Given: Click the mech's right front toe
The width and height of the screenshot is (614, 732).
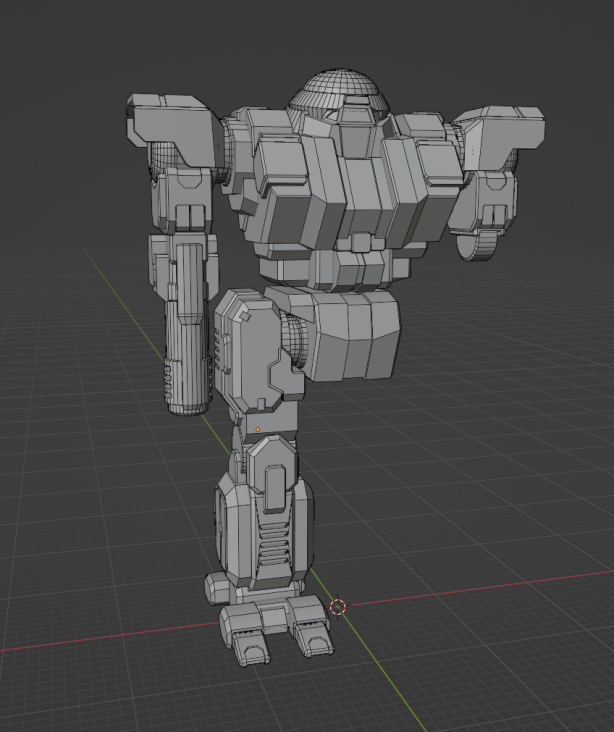Looking at the screenshot, I should [x=312, y=630].
